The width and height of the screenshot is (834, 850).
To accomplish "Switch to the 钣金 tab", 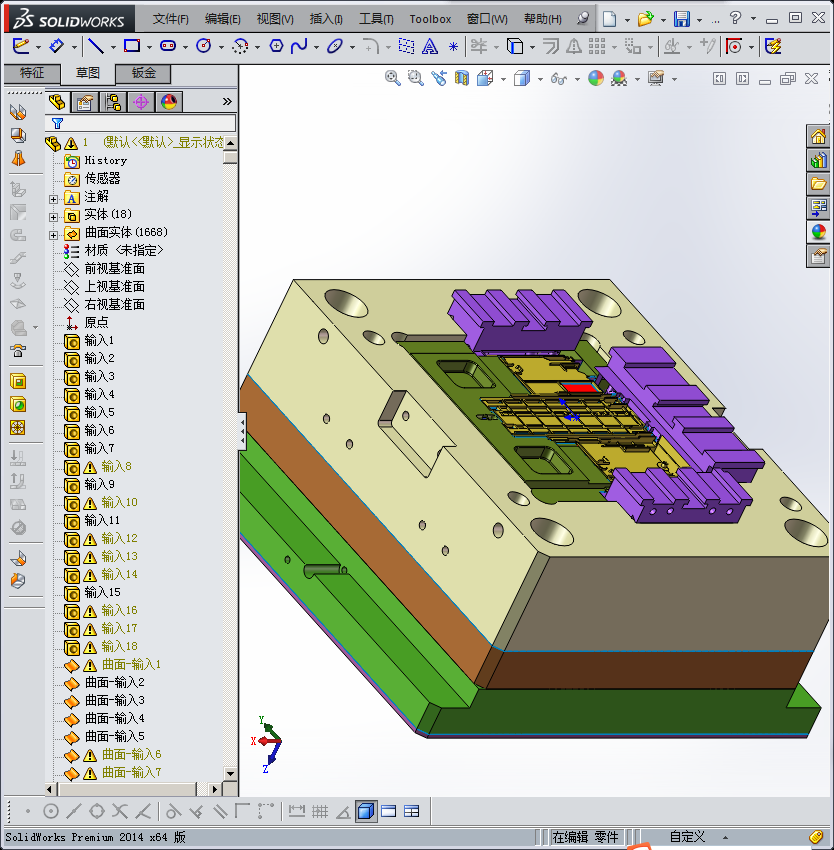I will [x=144, y=73].
